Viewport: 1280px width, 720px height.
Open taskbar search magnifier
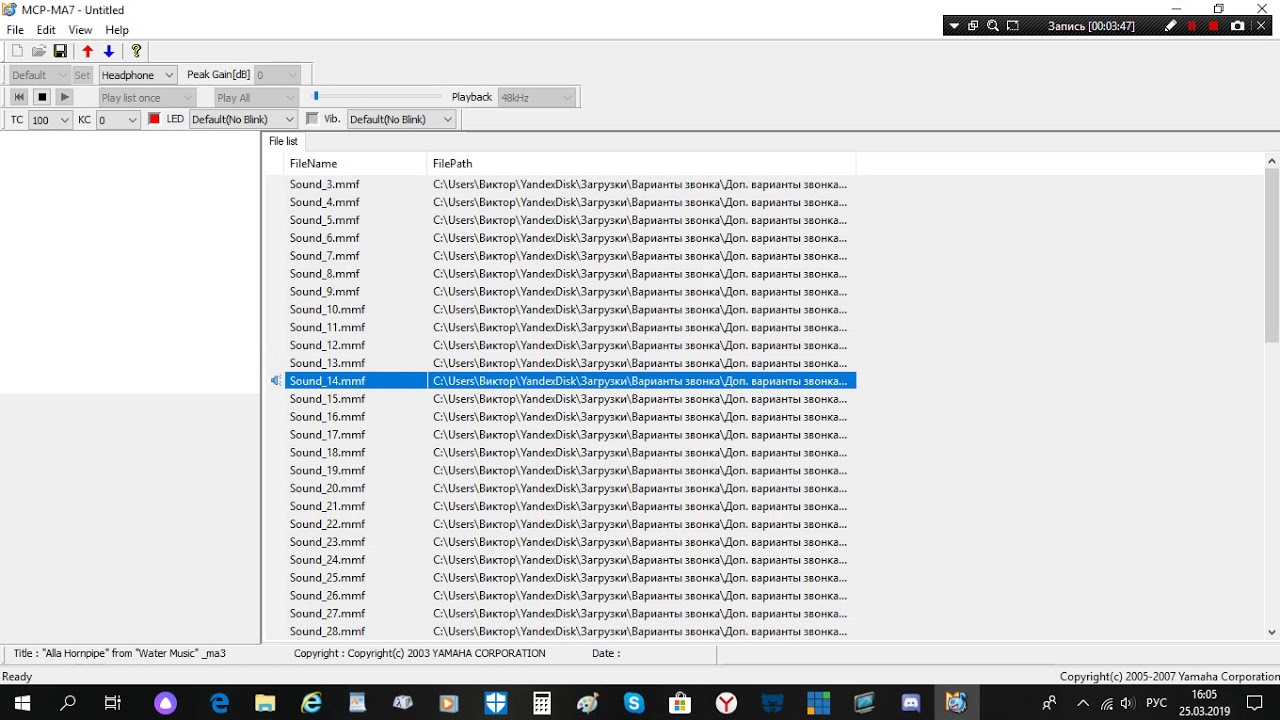[68, 703]
